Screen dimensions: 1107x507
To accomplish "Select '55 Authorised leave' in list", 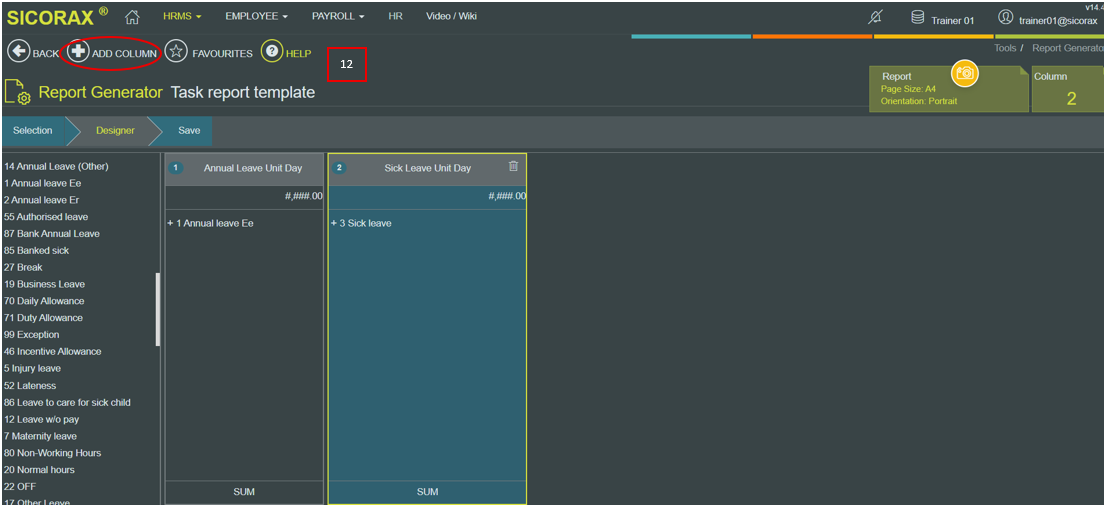I will 46,217.
